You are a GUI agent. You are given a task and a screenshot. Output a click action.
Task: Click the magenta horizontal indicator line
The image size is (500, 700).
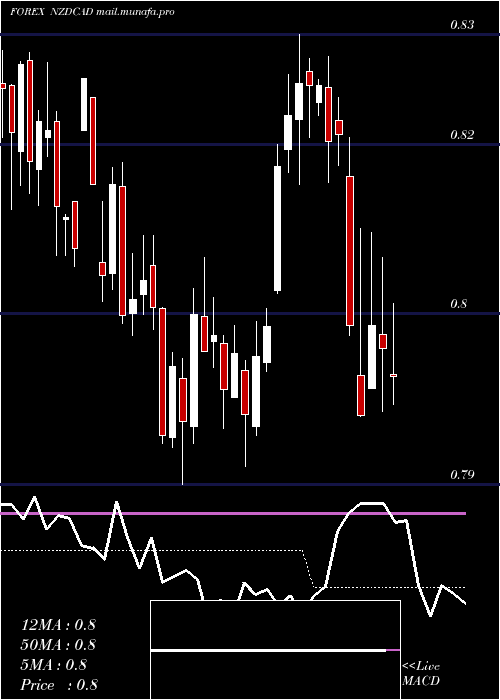[x=233, y=514]
